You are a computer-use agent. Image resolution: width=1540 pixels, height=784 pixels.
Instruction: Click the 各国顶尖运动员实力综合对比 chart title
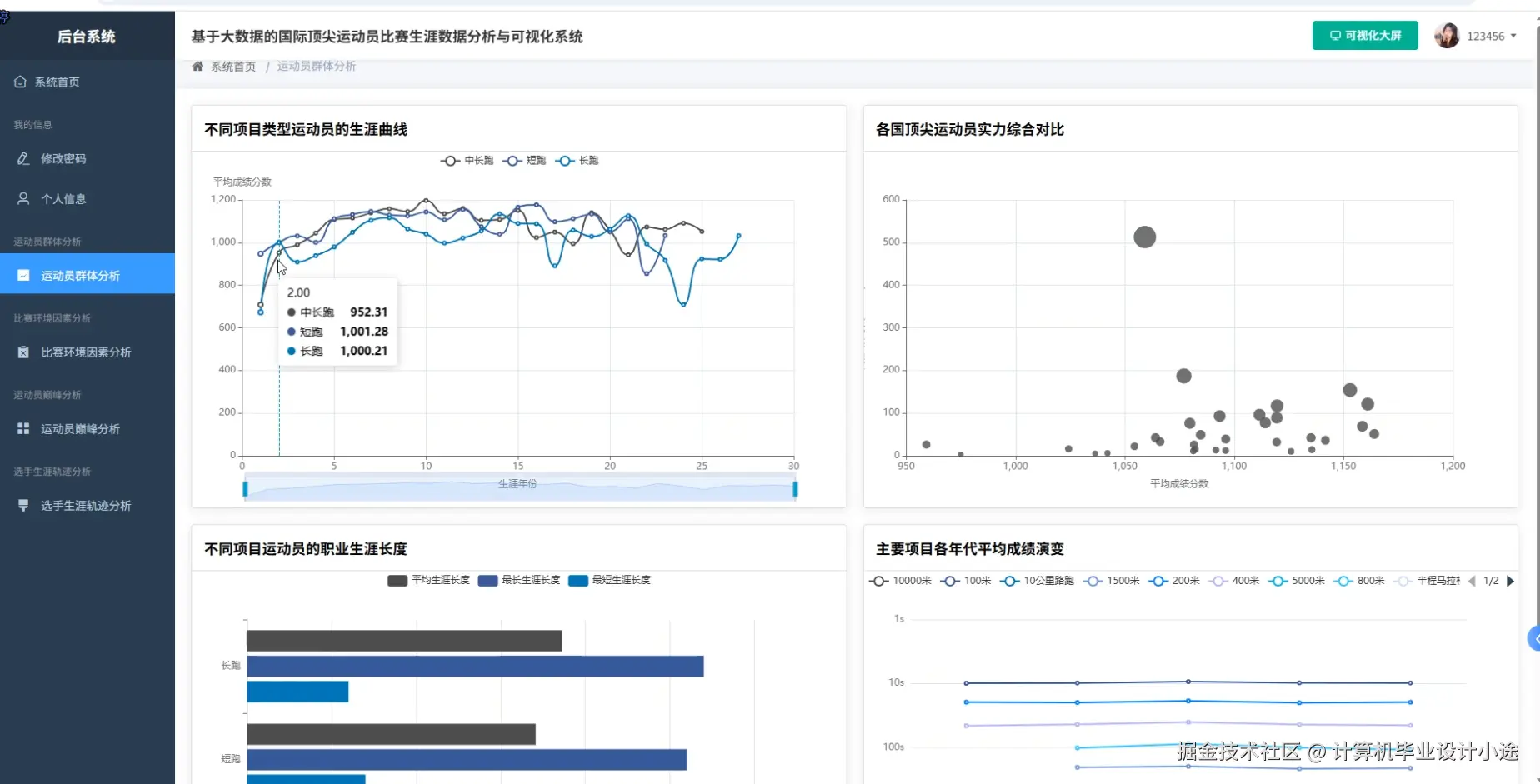[x=970, y=129]
